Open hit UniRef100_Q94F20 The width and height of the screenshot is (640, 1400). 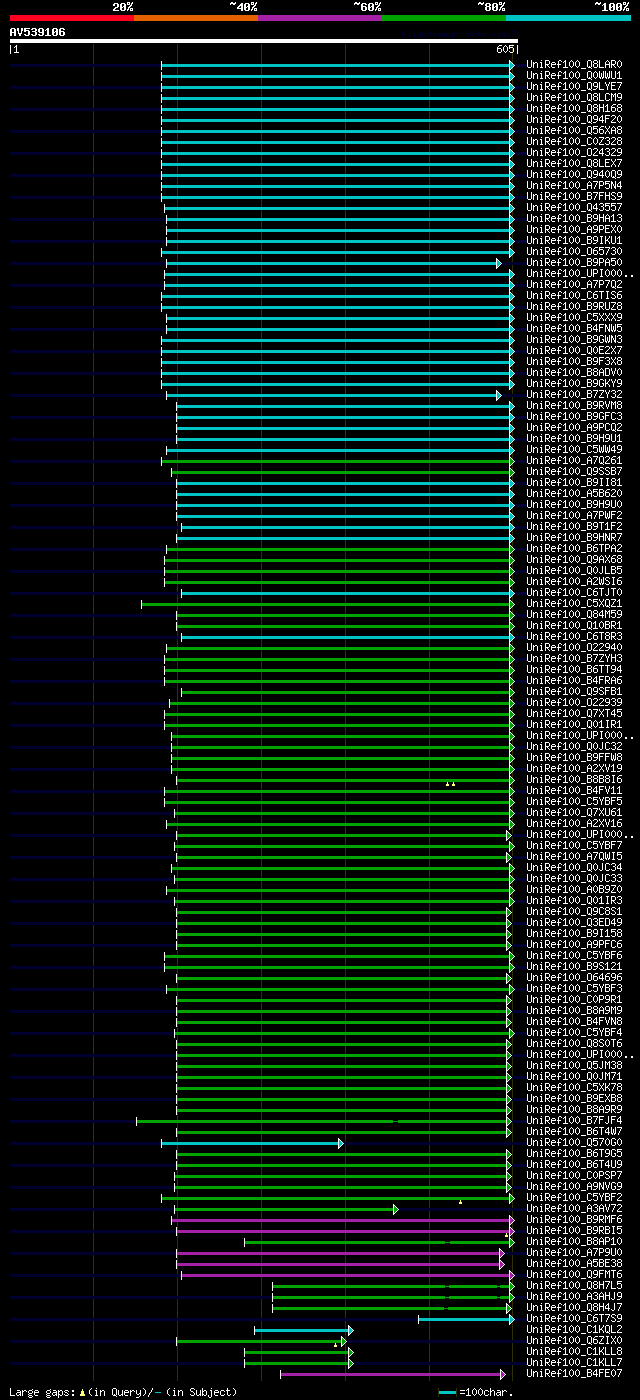pos(574,120)
